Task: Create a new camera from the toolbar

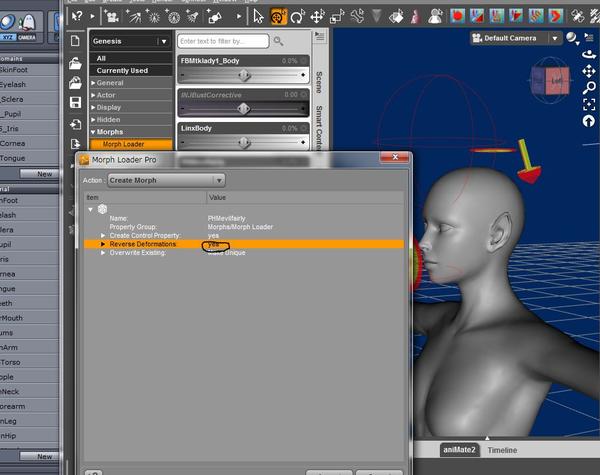Action: point(112,16)
